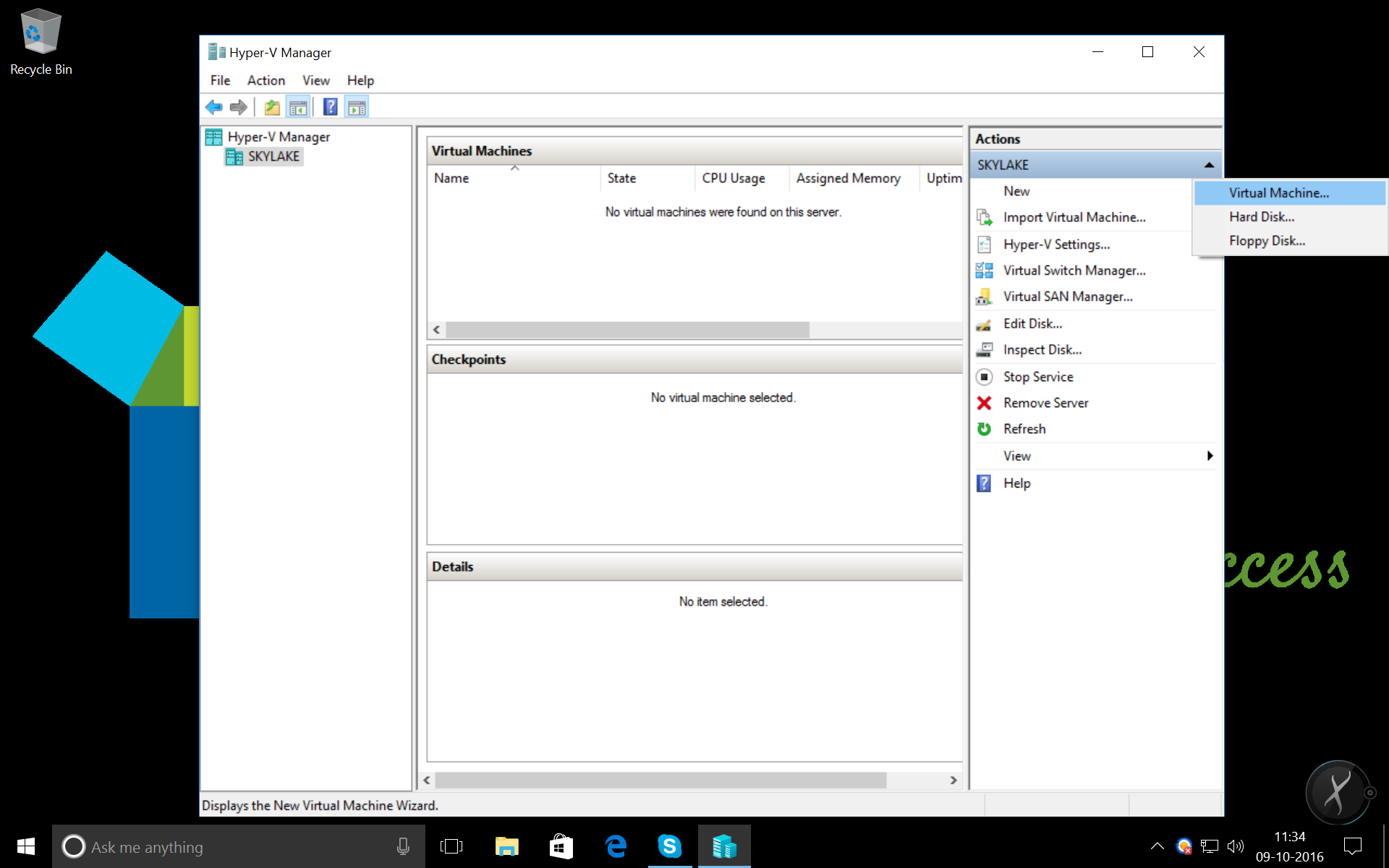1389x868 pixels.
Task: Choose Virtual Machine... from the New submenu
Action: click(1290, 193)
